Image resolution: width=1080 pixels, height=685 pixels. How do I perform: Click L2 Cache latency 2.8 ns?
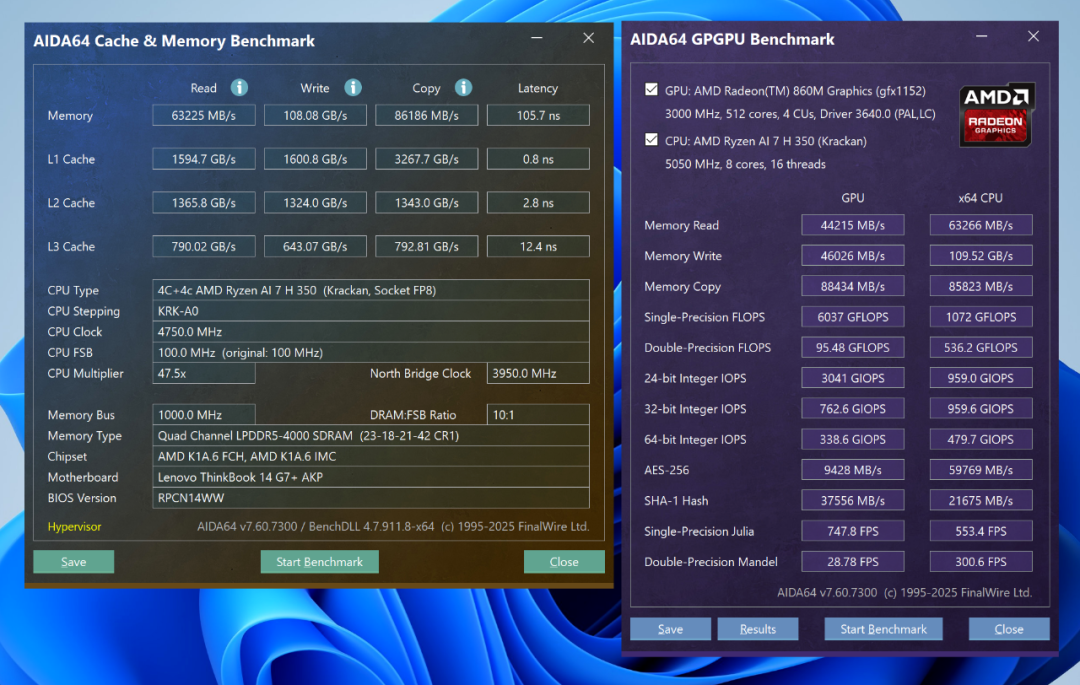[538, 202]
